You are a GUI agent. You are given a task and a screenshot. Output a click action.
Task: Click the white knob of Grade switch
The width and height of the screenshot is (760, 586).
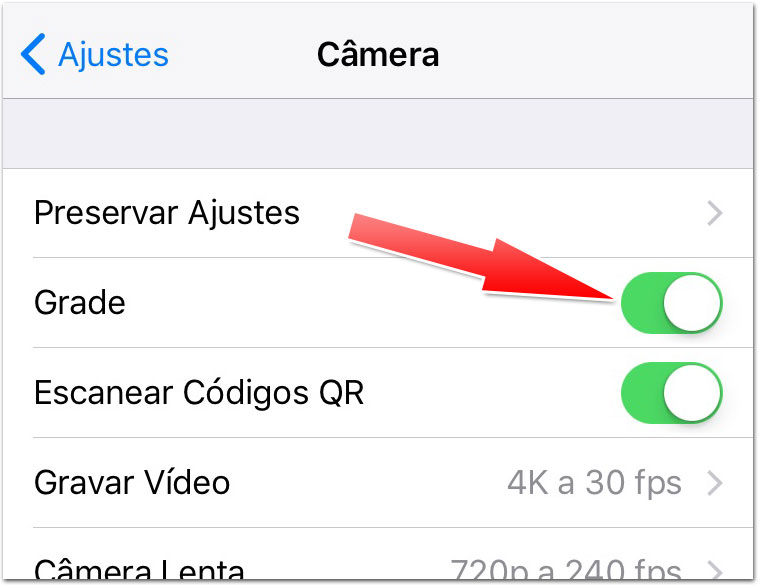coord(692,303)
